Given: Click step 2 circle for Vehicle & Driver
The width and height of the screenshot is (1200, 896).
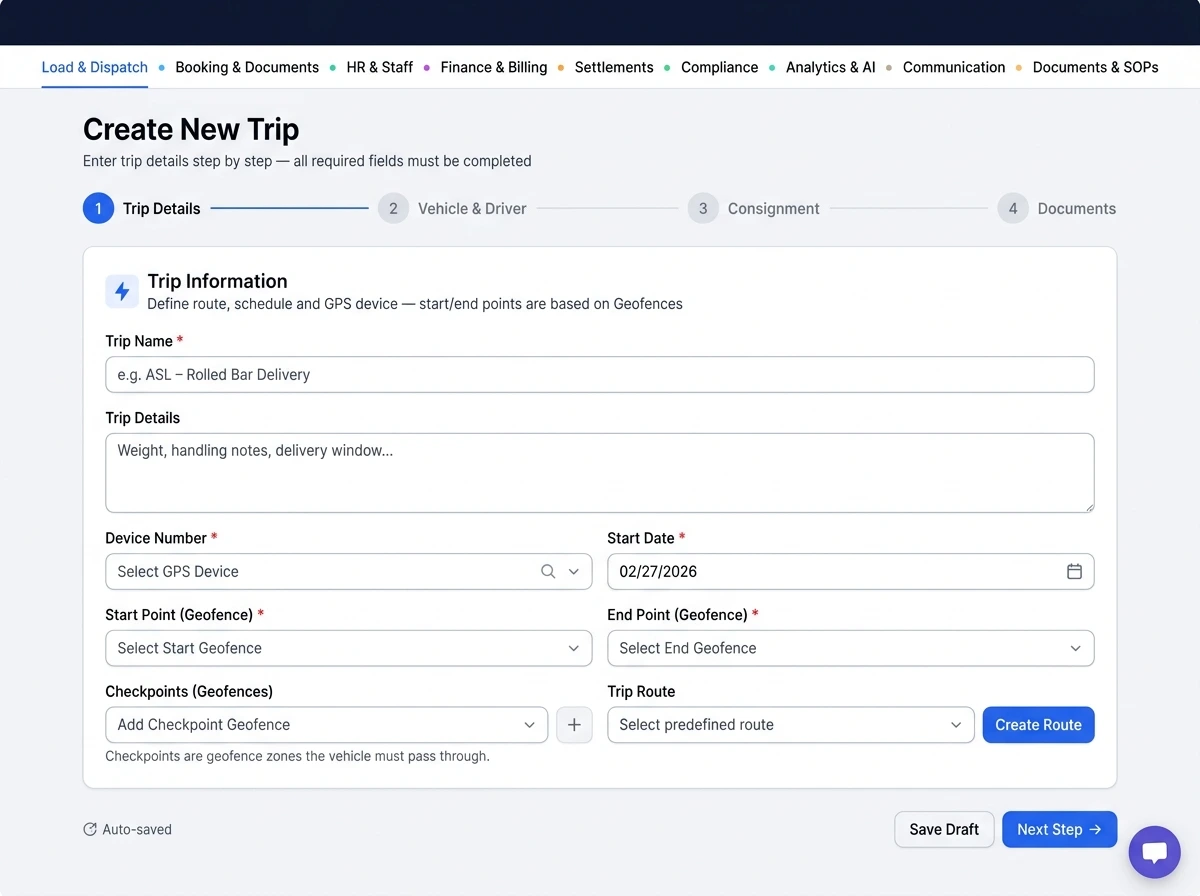Looking at the screenshot, I should pos(393,208).
